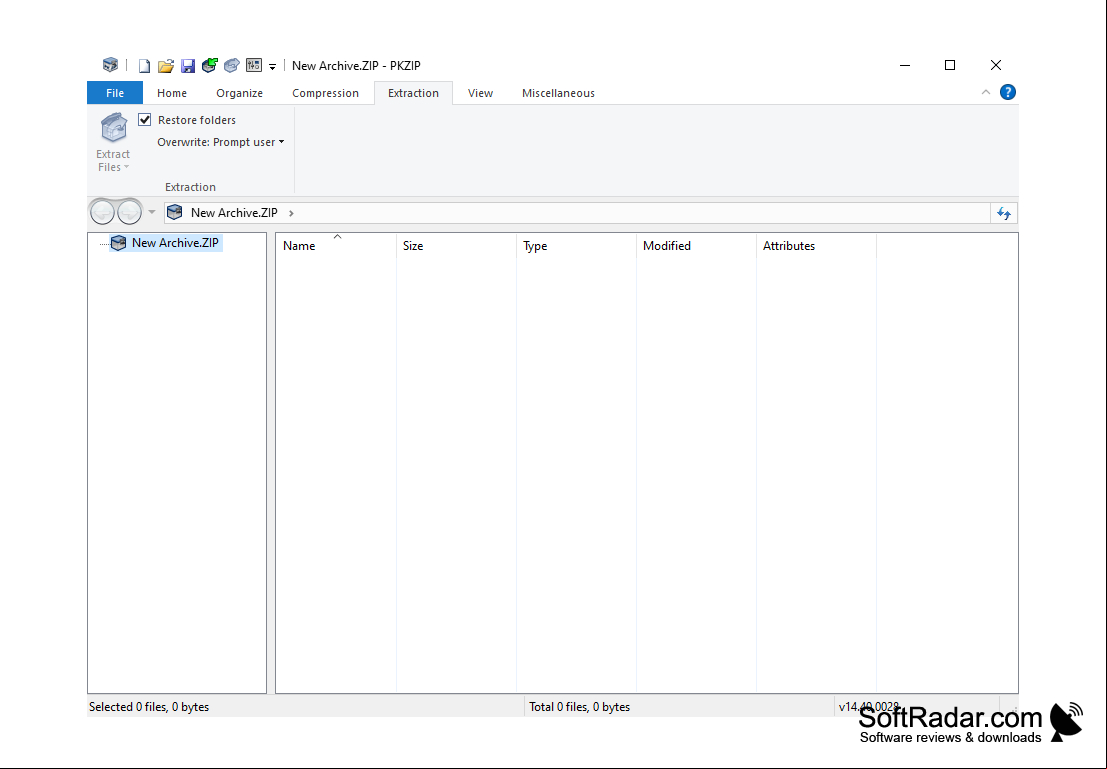1107x769 pixels.
Task: Switch to the Home tab
Action: pyautogui.click(x=172, y=93)
